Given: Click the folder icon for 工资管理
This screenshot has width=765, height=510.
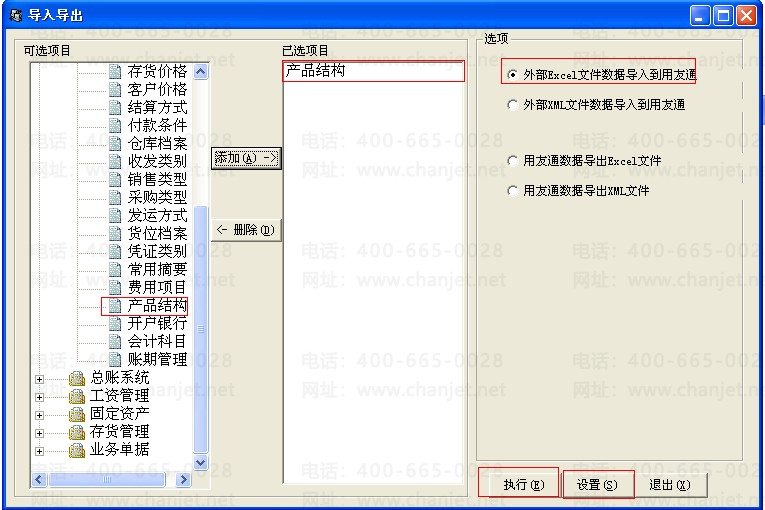Looking at the screenshot, I should pyautogui.click(x=77, y=396).
